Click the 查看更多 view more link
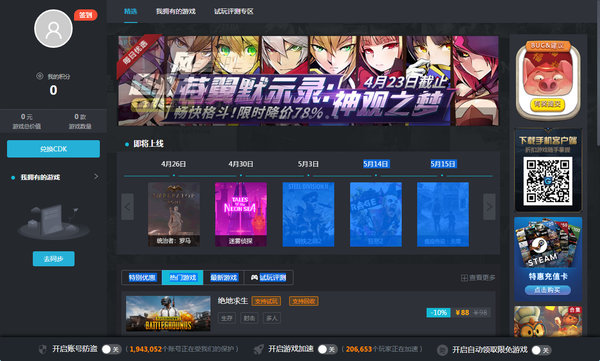600x361 pixels. pos(478,278)
